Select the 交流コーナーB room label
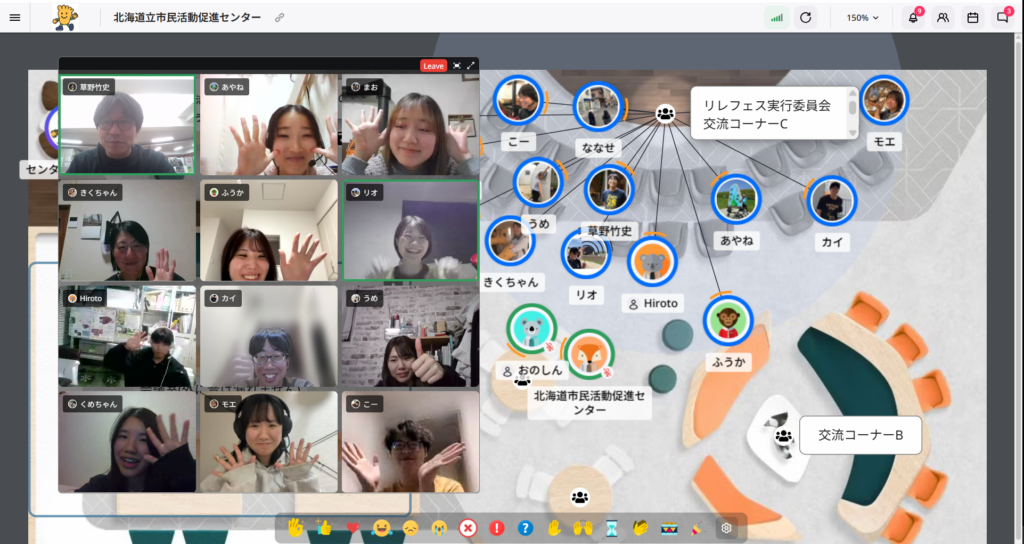1024x544 pixels. pyautogui.click(x=860, y=436)
